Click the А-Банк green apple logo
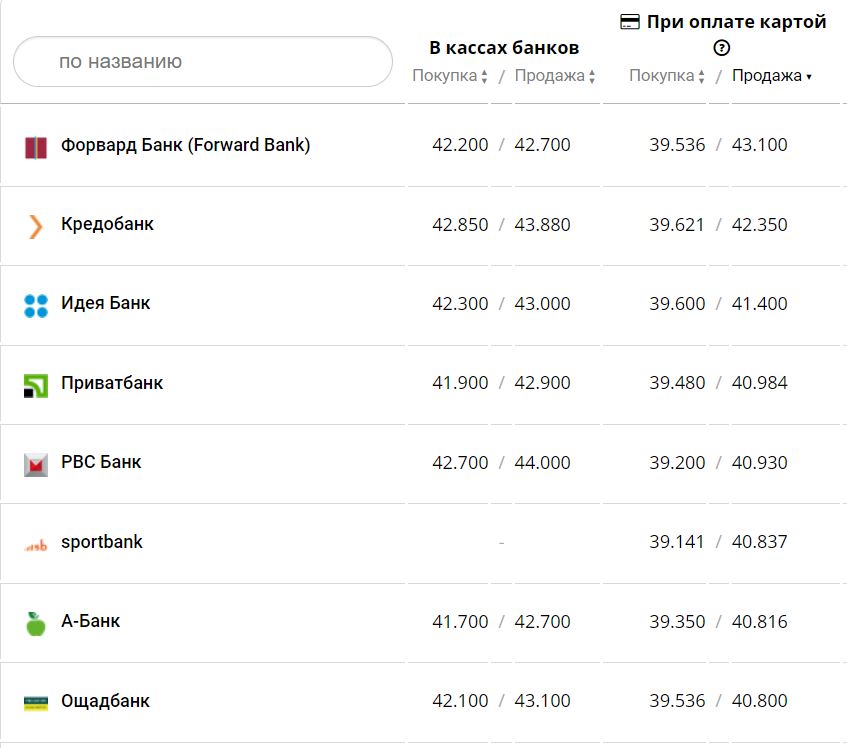This screenshot has height=748, width=847. [36, 623]
